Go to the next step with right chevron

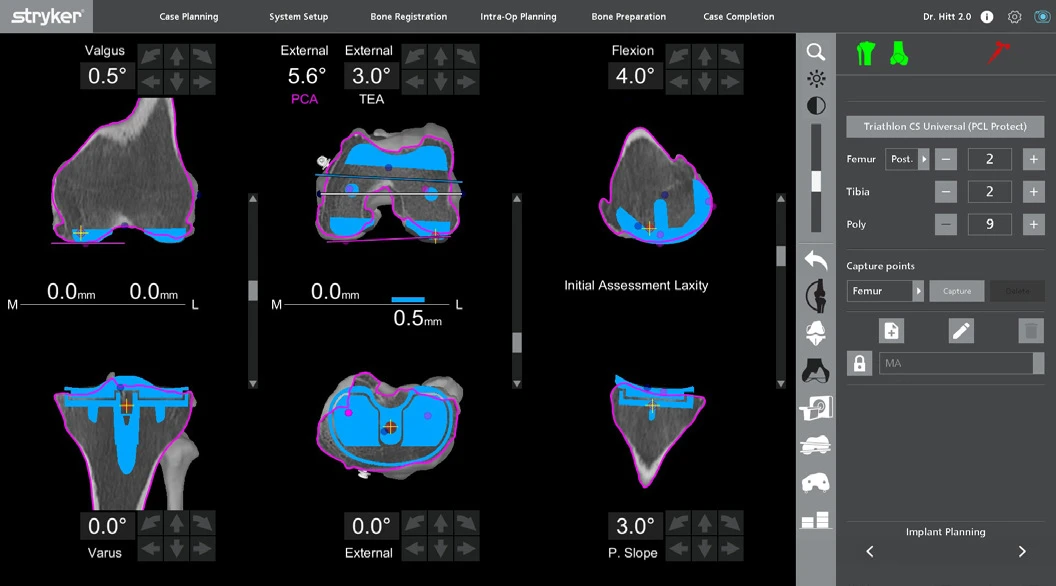(x=1022, y=552)
